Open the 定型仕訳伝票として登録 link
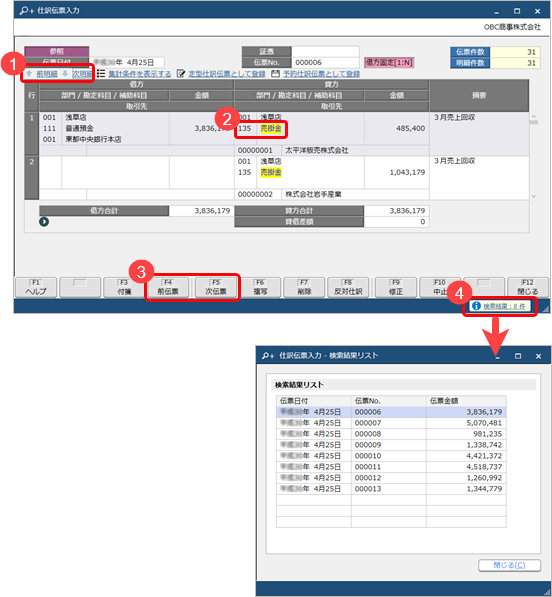 (x=227, y=74)
